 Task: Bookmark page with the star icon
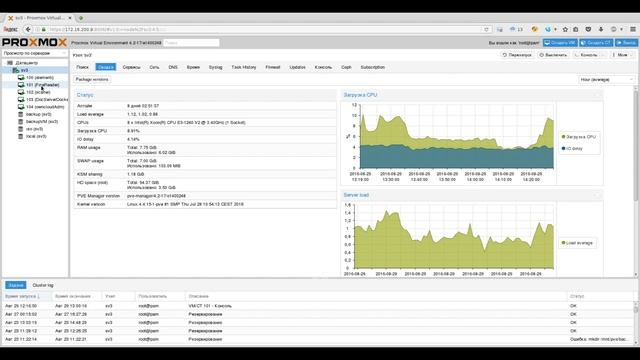point(565,29)
